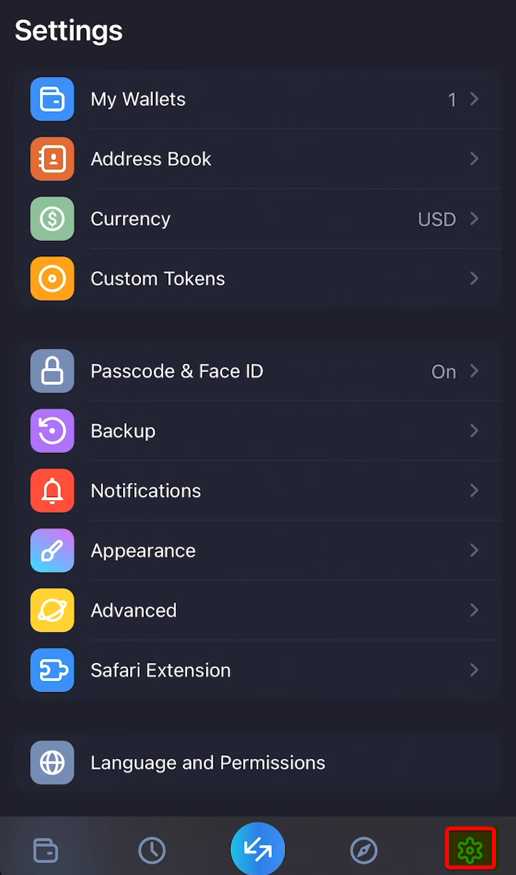Viewport: 516px width, 875px height.
Task: Switch to the wallet tab in bottom bar
Action: [45, 850]
